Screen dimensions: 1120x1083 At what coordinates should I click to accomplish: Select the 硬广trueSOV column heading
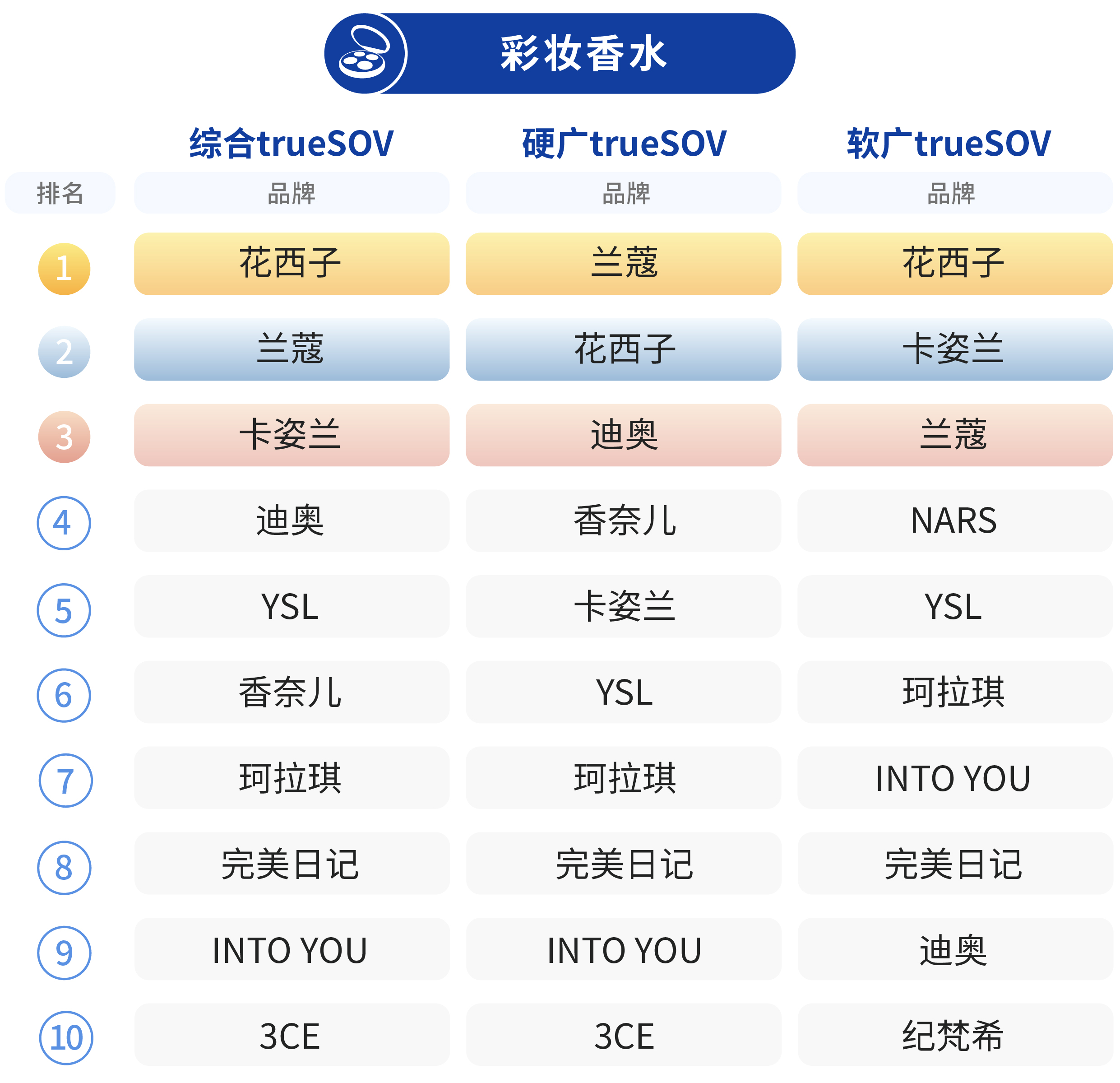(624, 143)
